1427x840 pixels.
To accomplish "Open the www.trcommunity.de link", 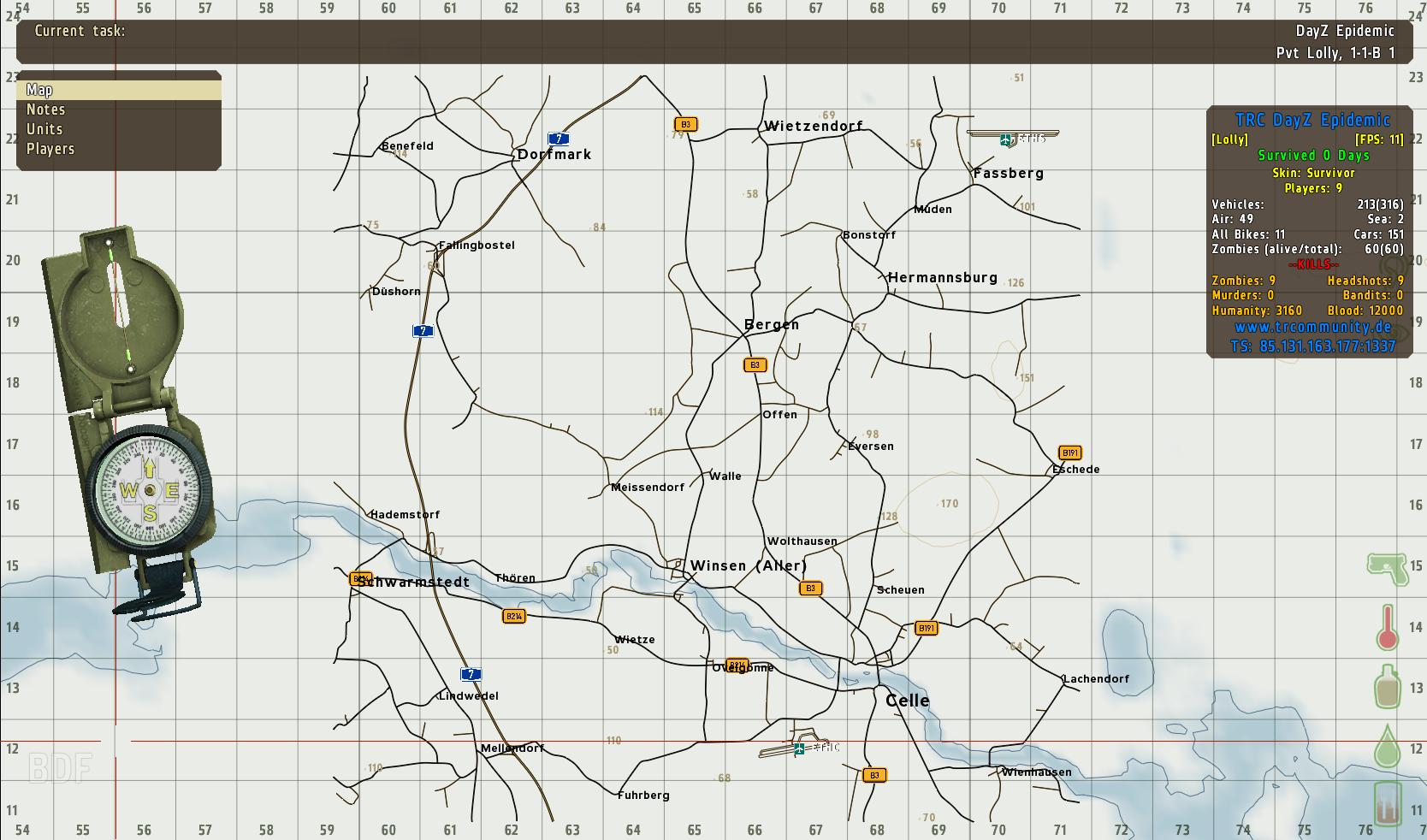I will pyautogui.click(x=1313, y=328).
